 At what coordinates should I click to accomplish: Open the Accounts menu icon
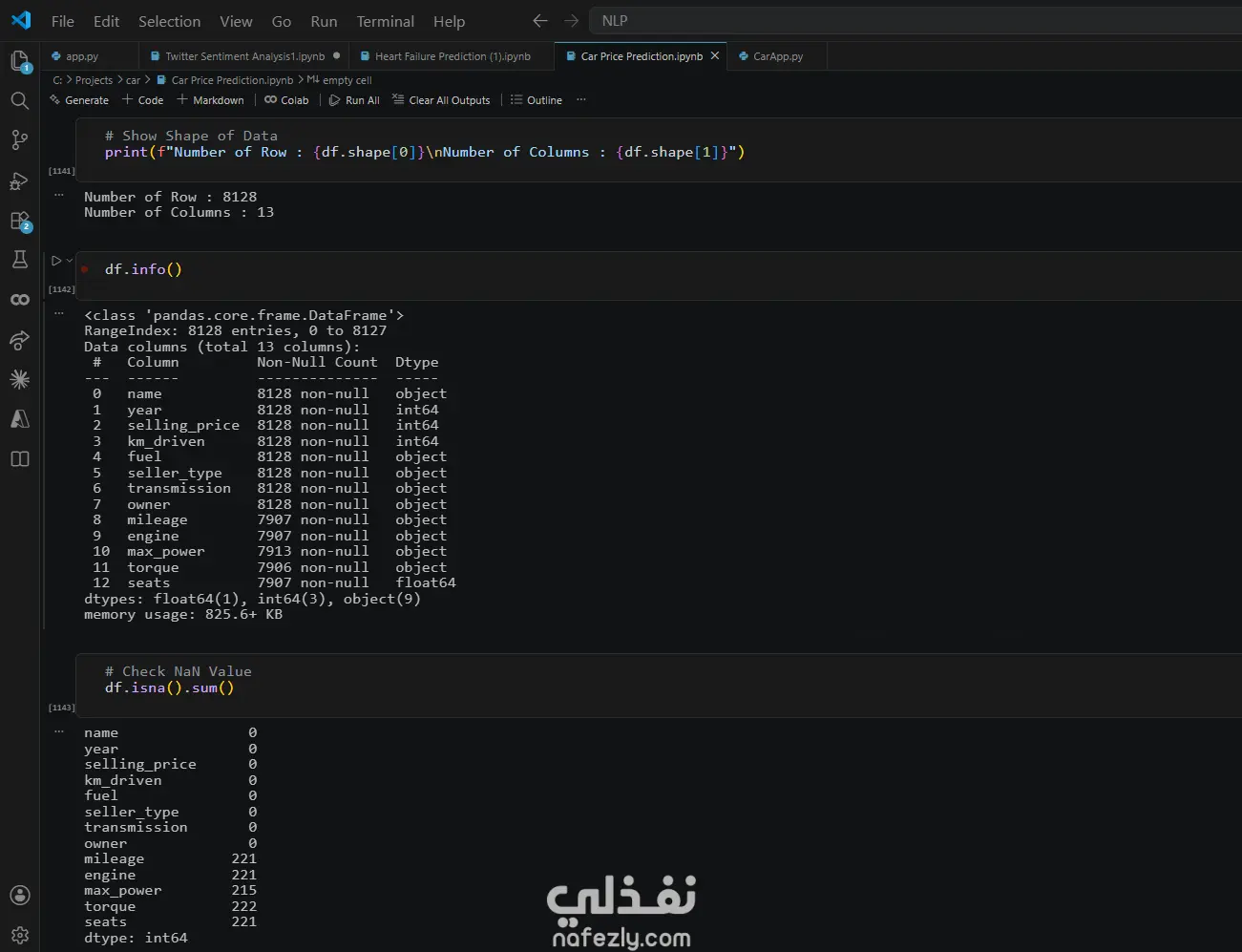point(19,895)
